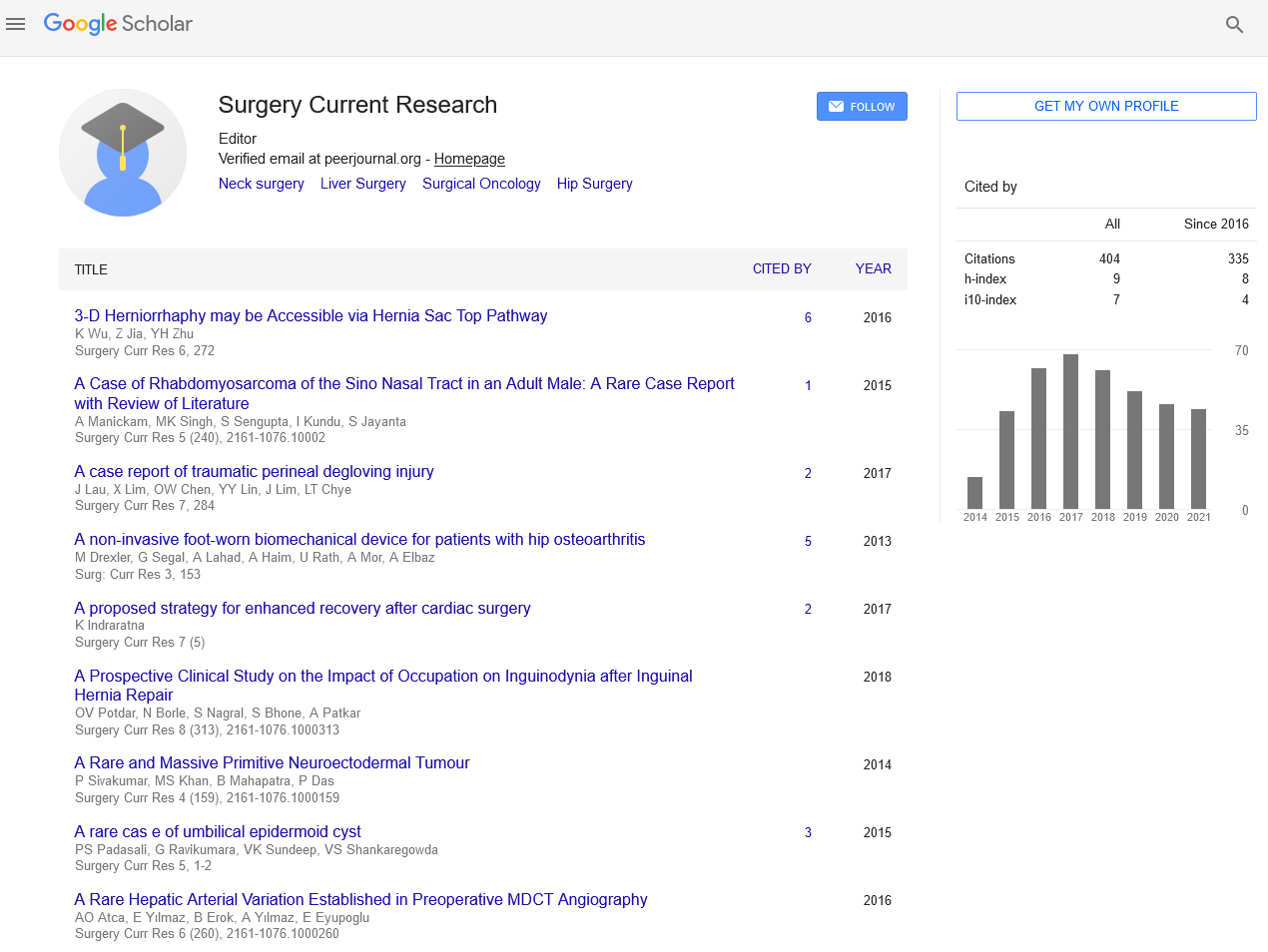Open the umbilical epidermoid cyst article
The height and width of the screenshot is (952, 1268).
[x=218, y=831]
